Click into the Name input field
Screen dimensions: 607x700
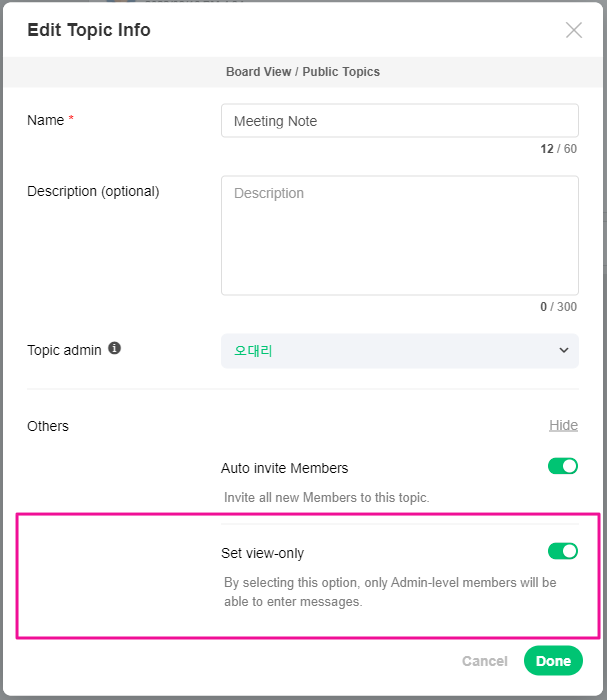coord(399,121)
